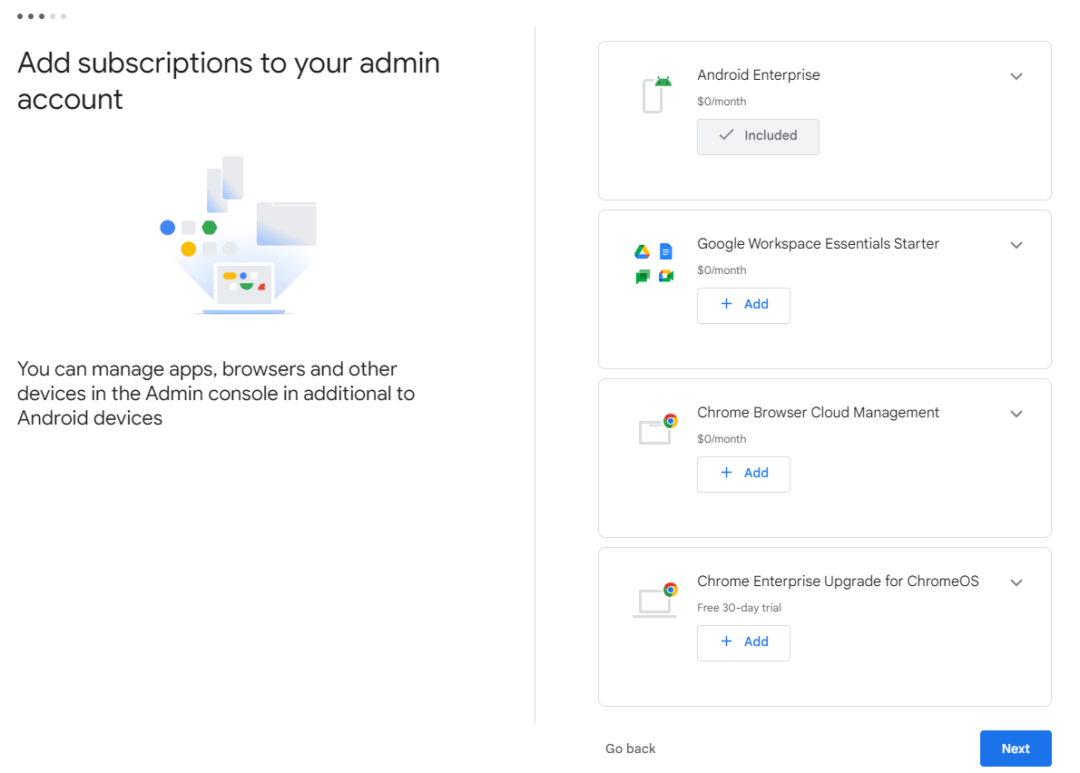Click the current step dot in progress indicator

coord(41,16)
